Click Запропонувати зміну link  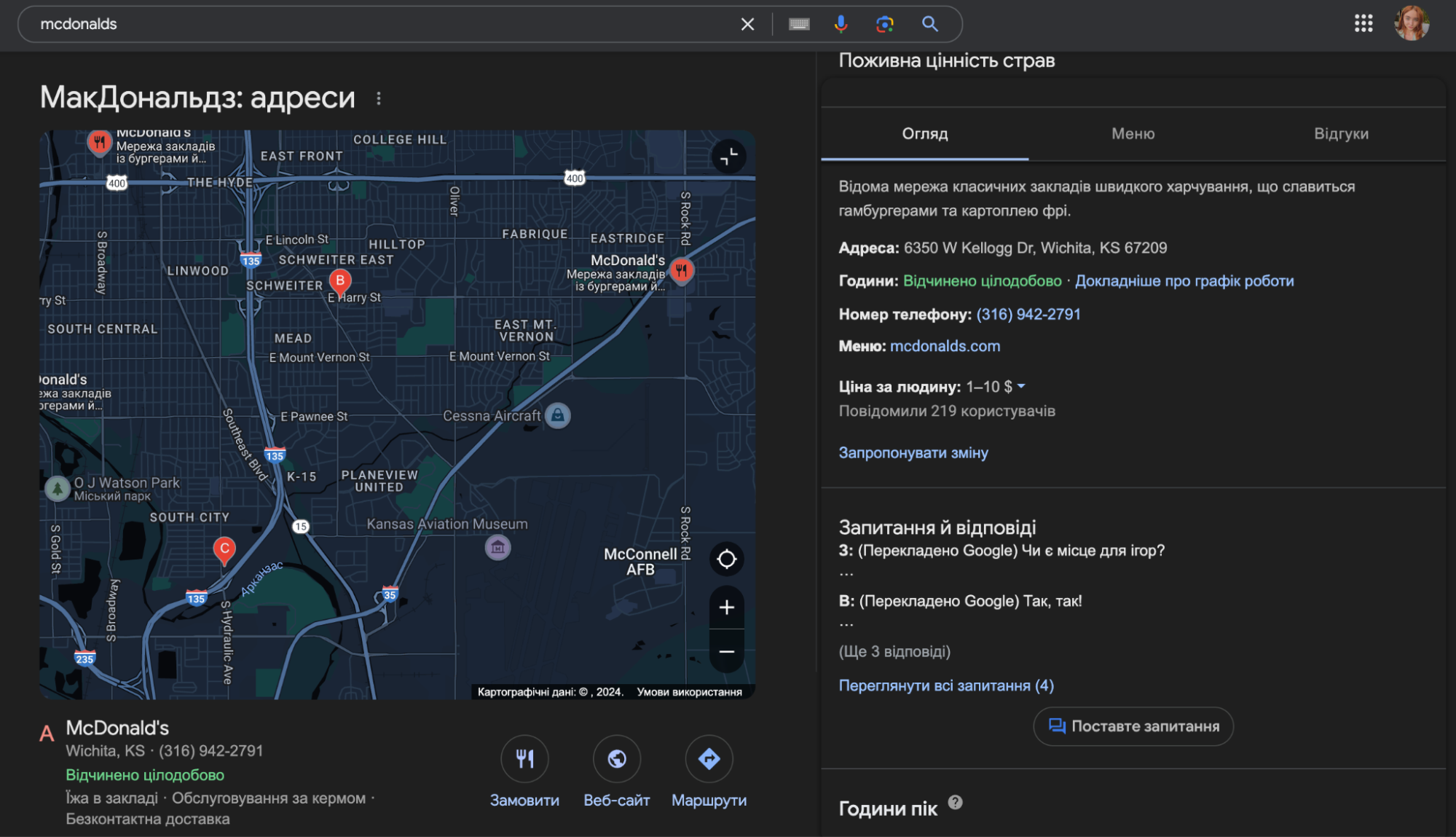pyautogui.click(x=913, y=453)
